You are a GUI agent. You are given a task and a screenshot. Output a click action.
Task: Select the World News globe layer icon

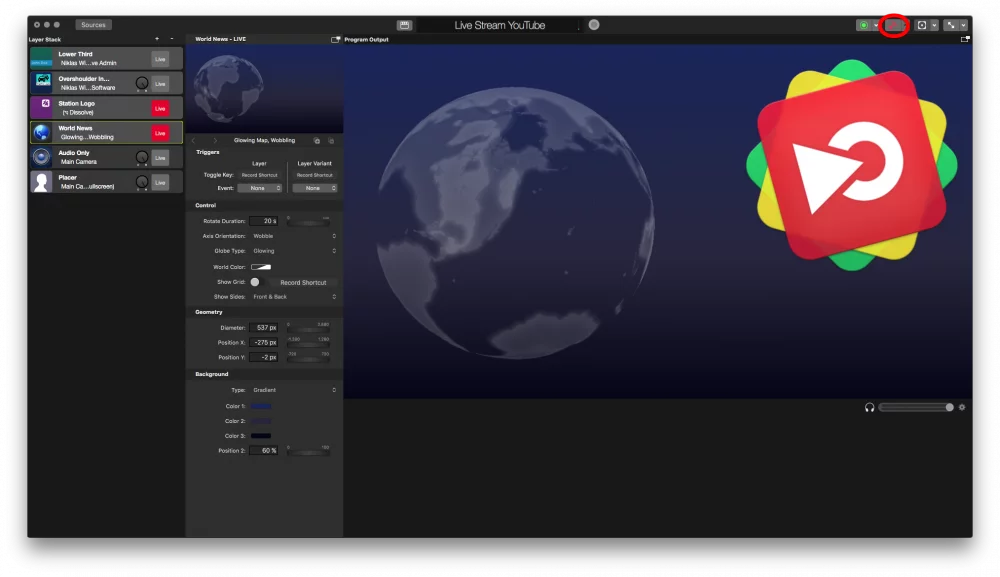[x=41, y=133]
